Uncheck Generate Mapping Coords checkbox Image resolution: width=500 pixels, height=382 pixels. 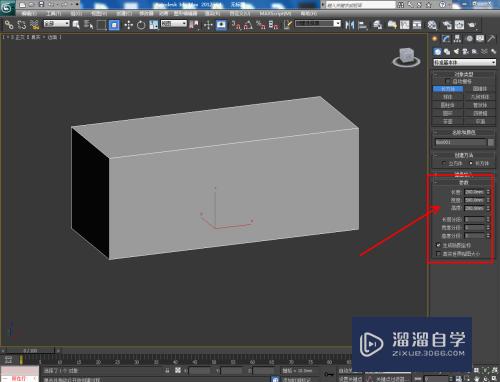[438, 245]
